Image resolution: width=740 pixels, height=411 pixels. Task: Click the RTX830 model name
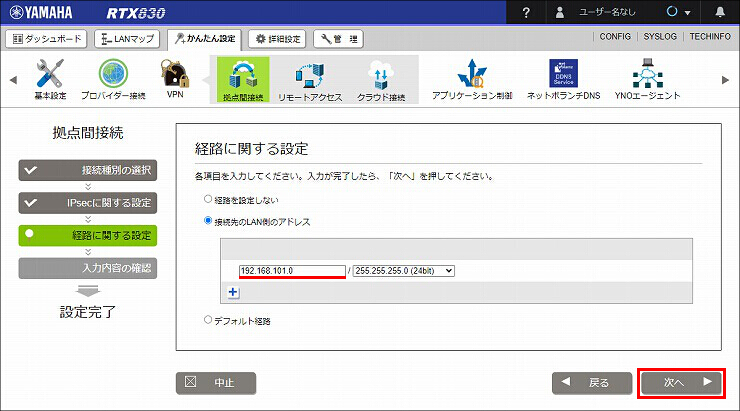point(136,13)
